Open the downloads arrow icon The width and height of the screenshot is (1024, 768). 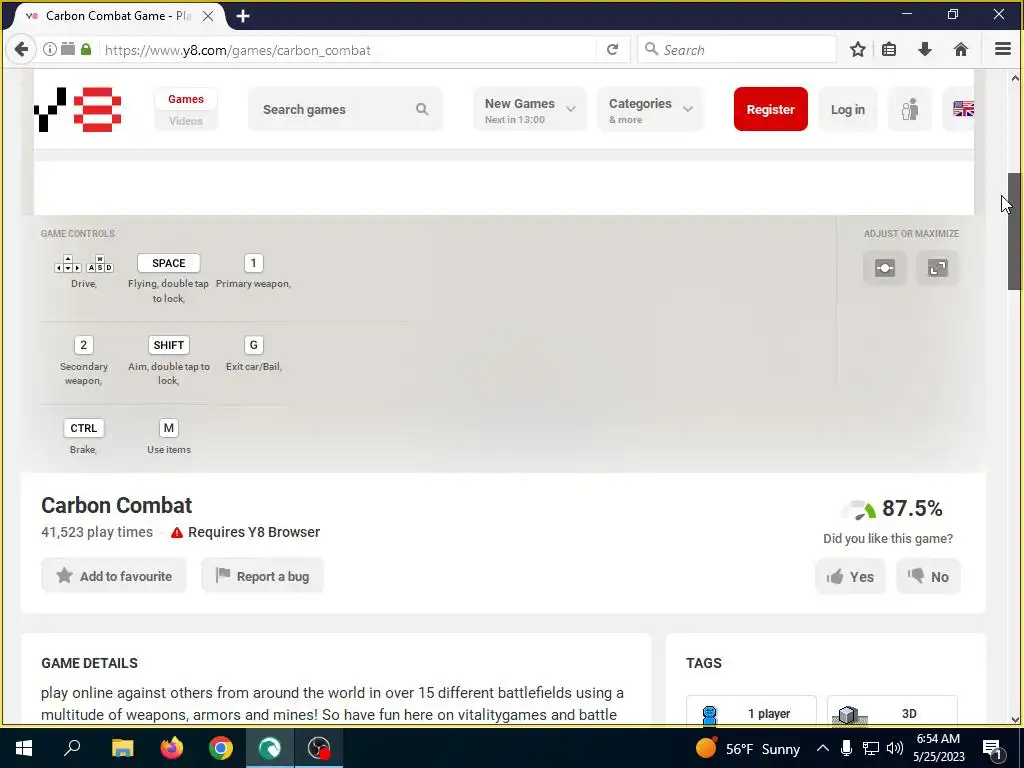click(x=925, y=50)
